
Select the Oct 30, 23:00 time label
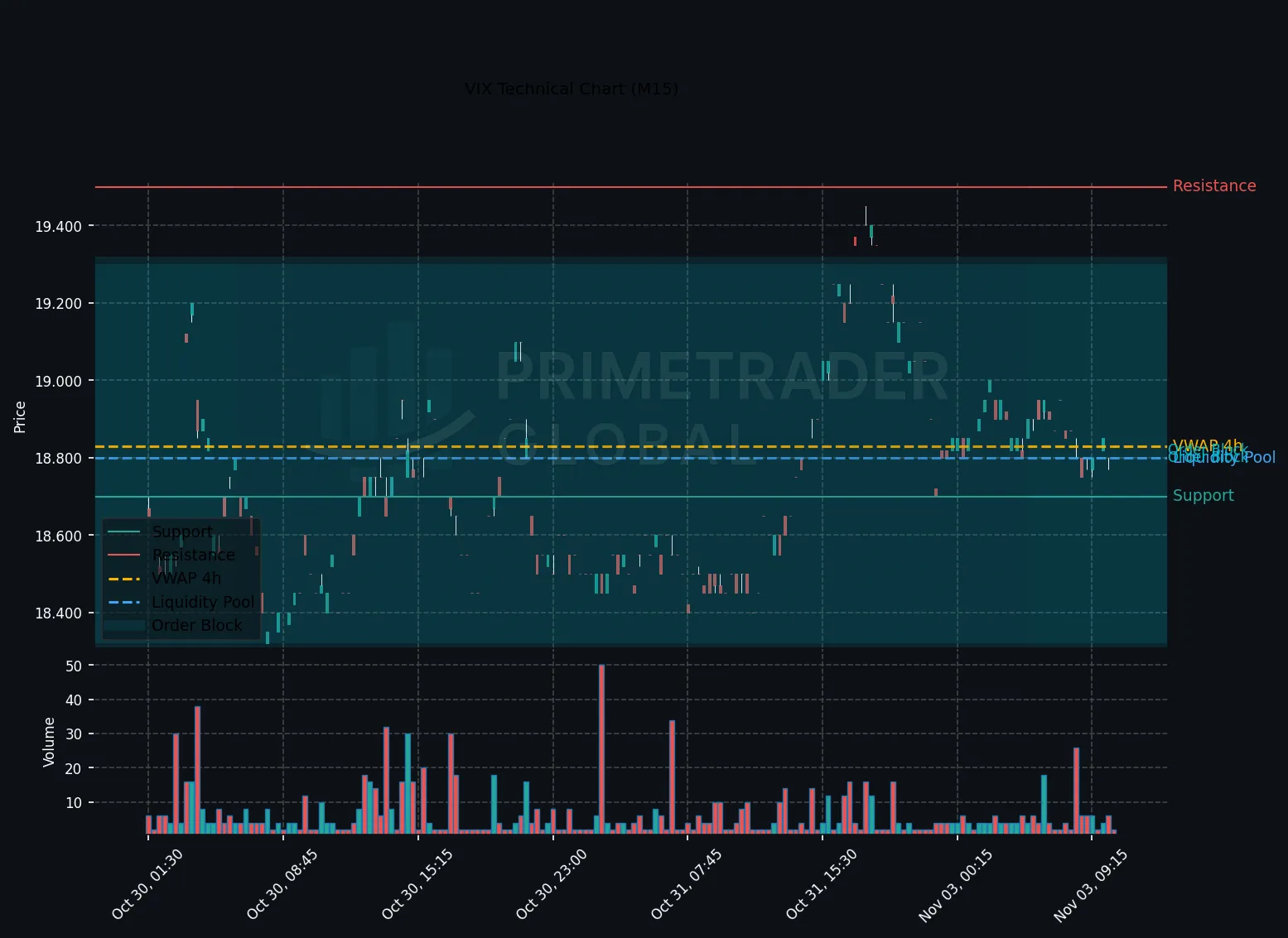point(552,884)
